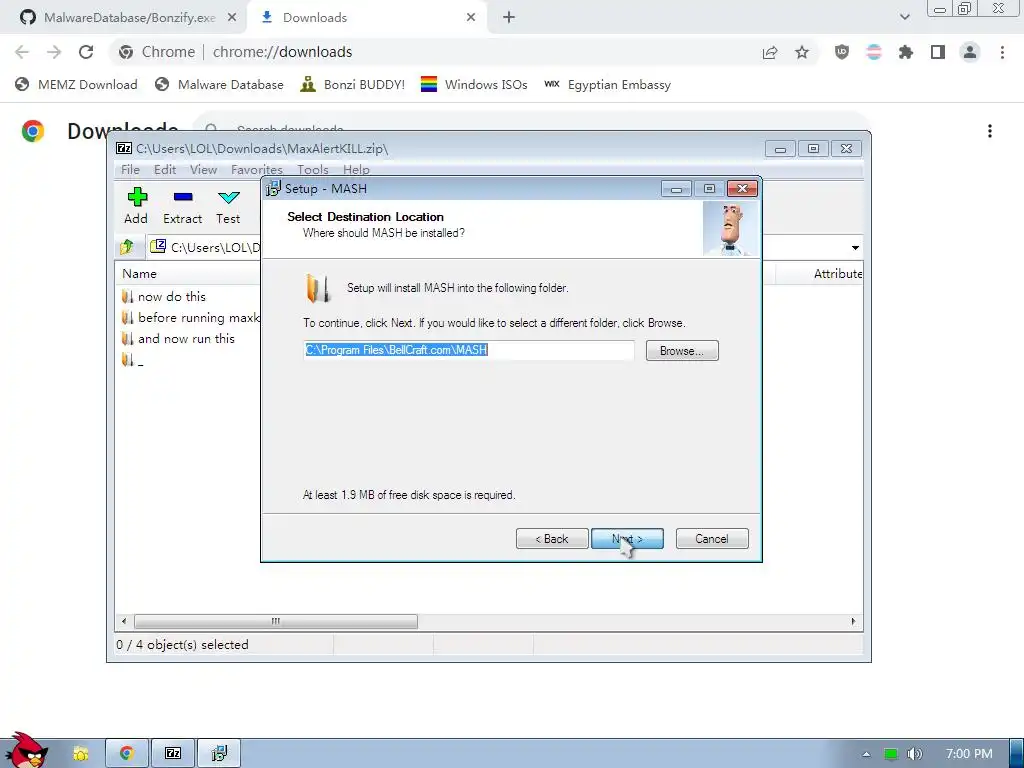Go forward in Chrome
The height and width of the screenshot is (768, 1024).
click(x=54, y=52)
